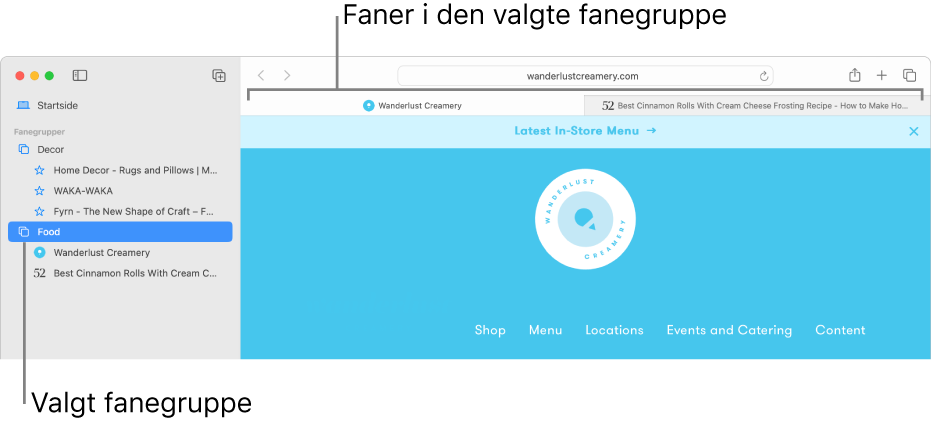The height and width of the screenshot is (426, 931).
Task: Follow the Latest In-Store Menu link
Action: (585, 131)
